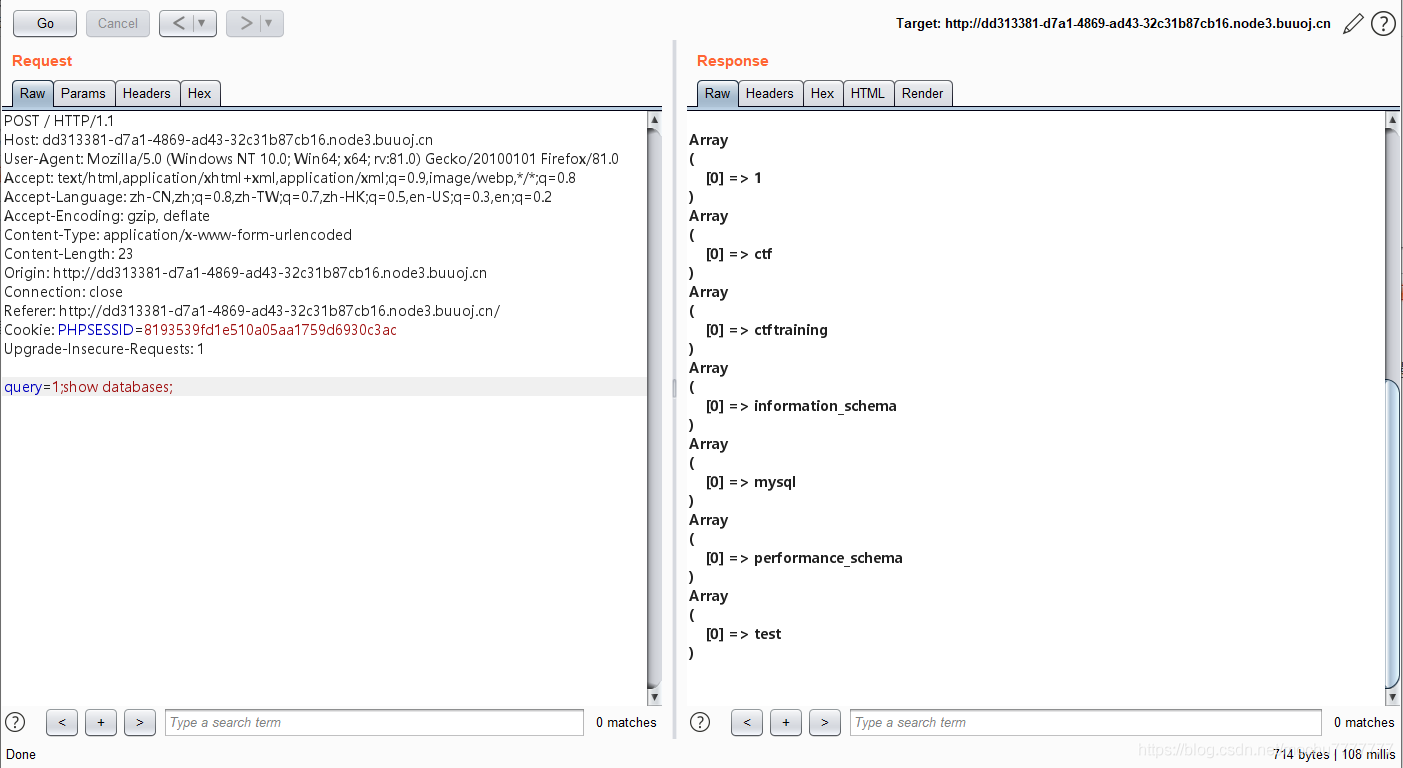Open the forward history dropdown arrow
Screen dimensions: 1403x768
point(270,23)
